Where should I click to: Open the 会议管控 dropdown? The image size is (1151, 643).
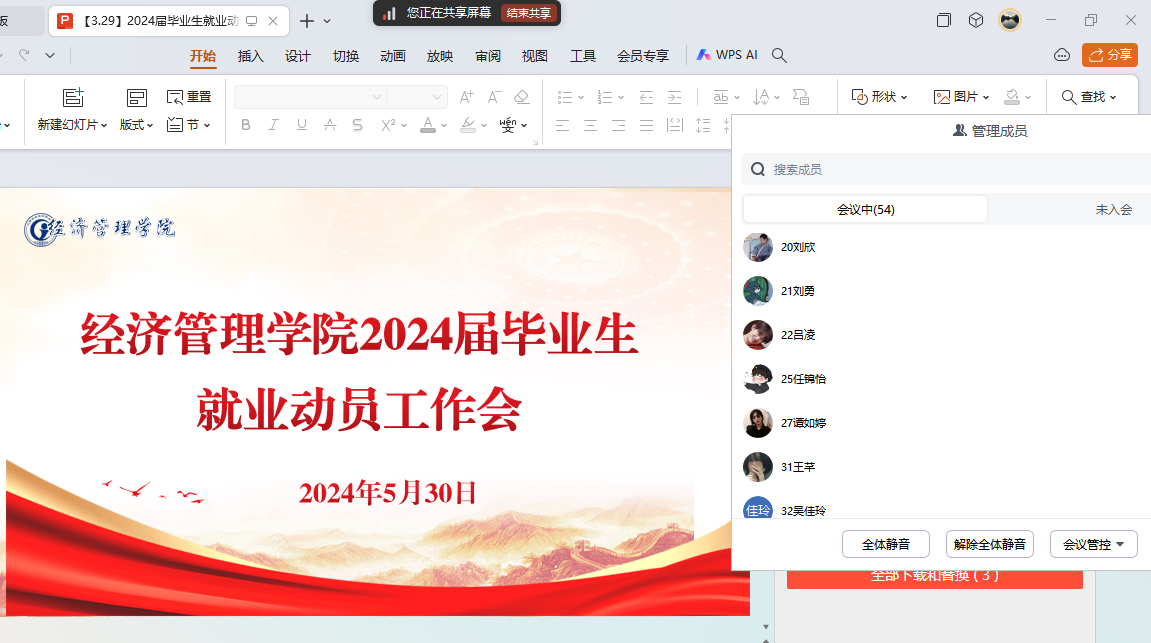tap(1094, 545)
